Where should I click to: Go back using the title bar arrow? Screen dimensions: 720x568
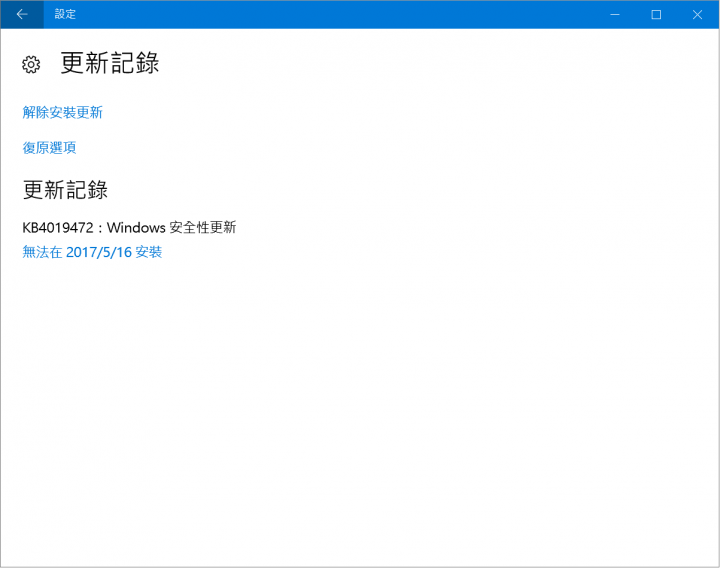point(22,14)
